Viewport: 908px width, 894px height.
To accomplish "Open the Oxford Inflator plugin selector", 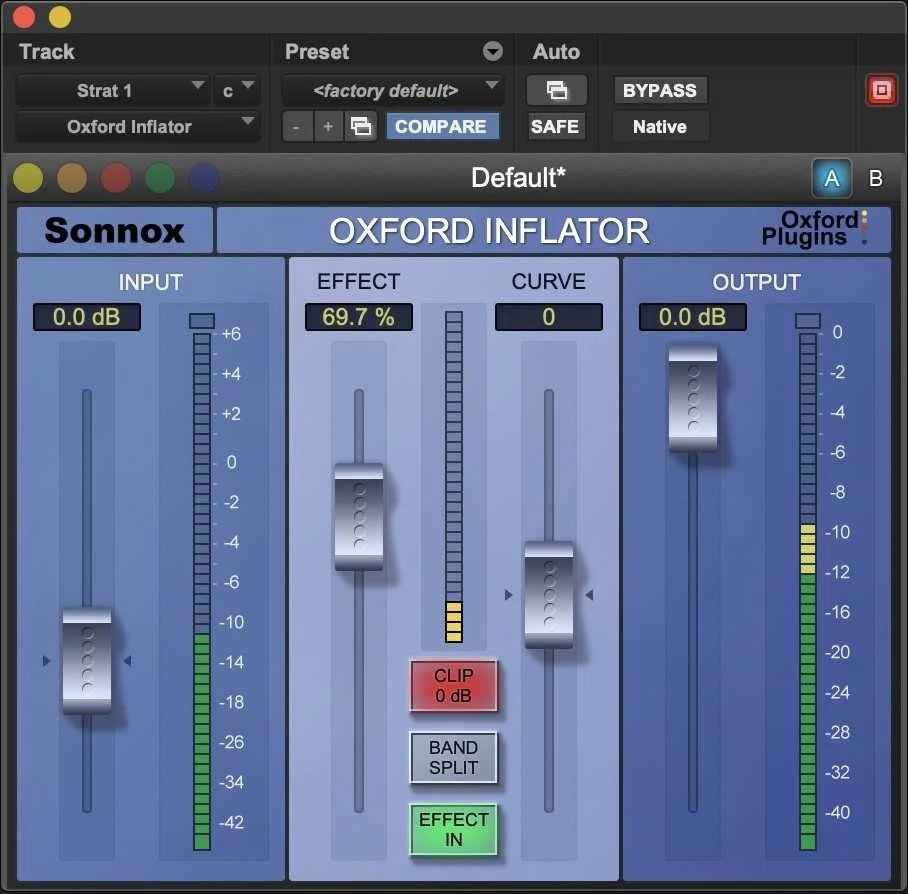I will [x=137, y=126].
